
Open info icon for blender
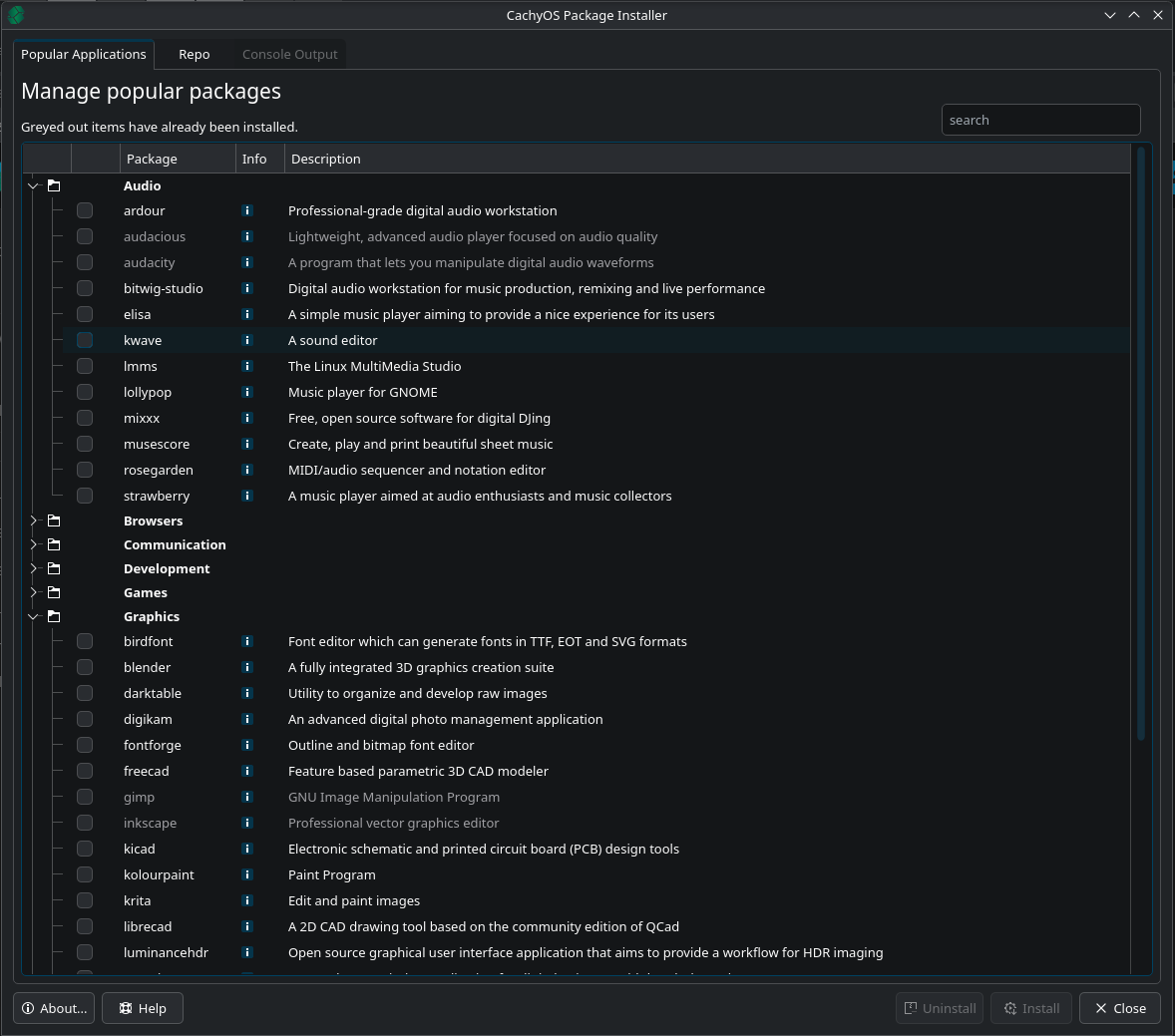(x=247, y=667)
